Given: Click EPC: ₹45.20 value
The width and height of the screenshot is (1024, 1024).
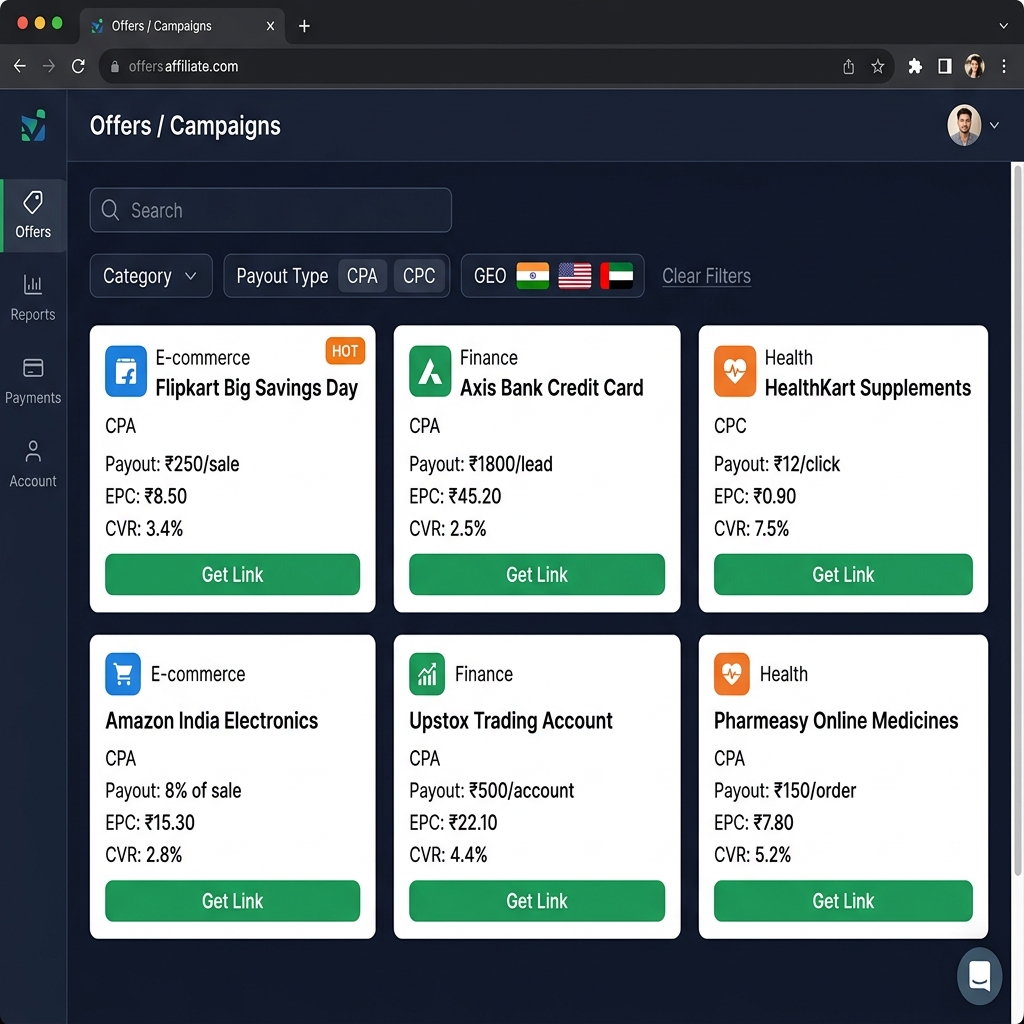Looking at the screenshot, I should pyautogui.click(x=455, y=496).
